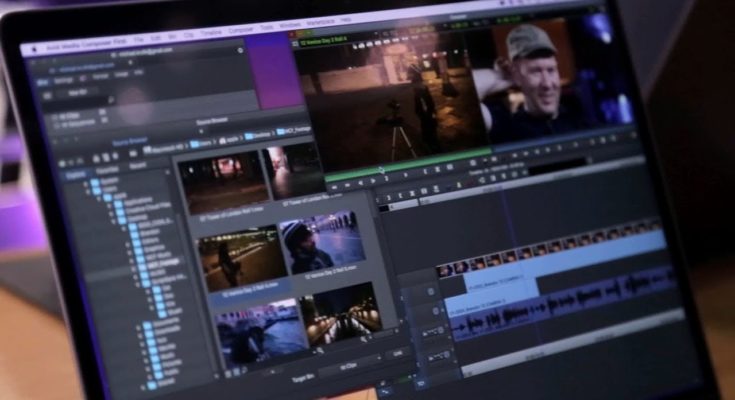Switch to the Bins tab in project window

(x=42, y=83)
